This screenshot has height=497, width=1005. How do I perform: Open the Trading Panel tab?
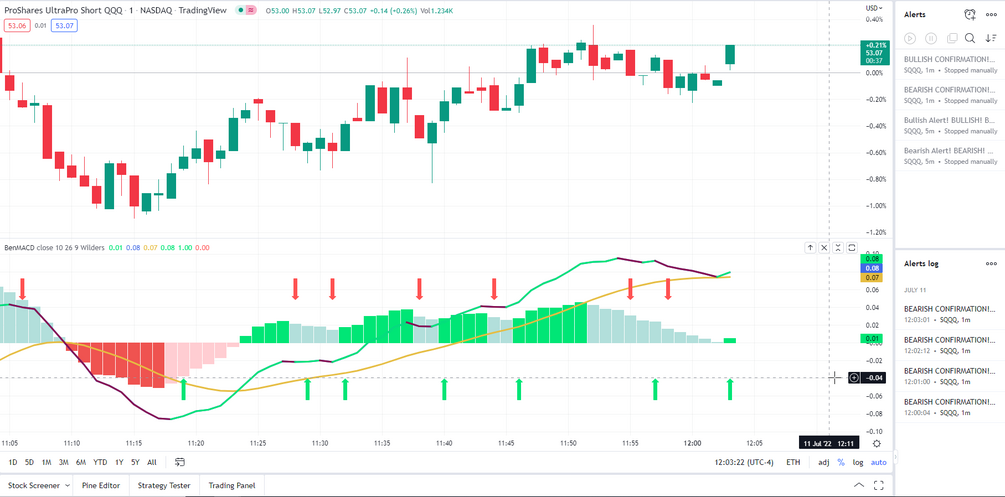point(231,485)
